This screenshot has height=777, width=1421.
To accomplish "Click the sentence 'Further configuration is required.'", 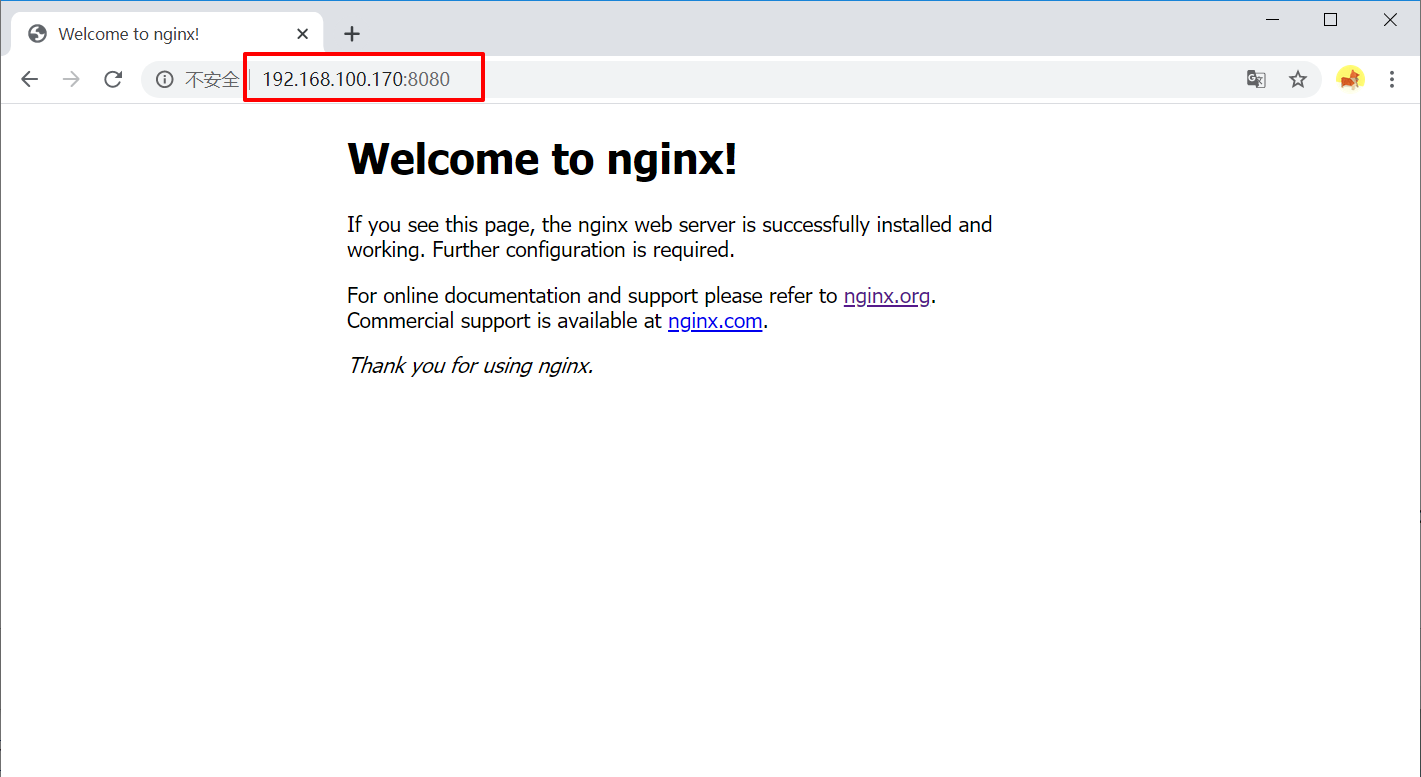I will [584, 250].
